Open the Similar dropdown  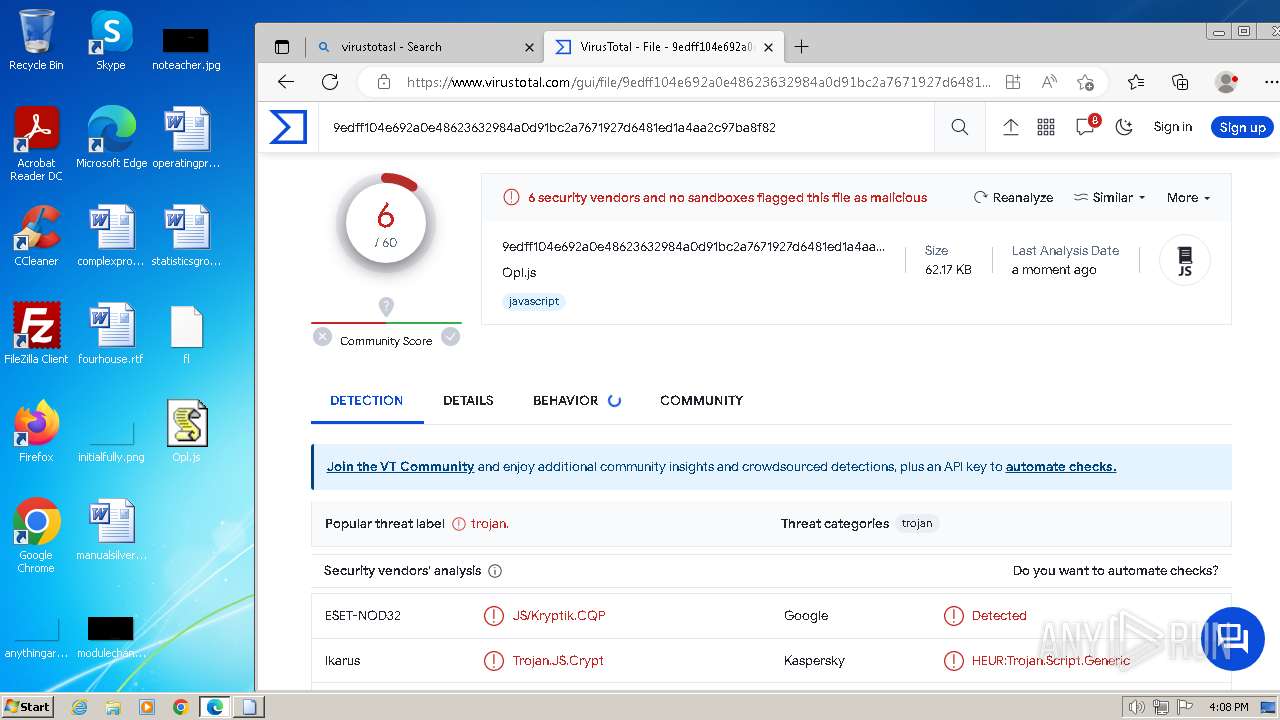point(1109,197)
